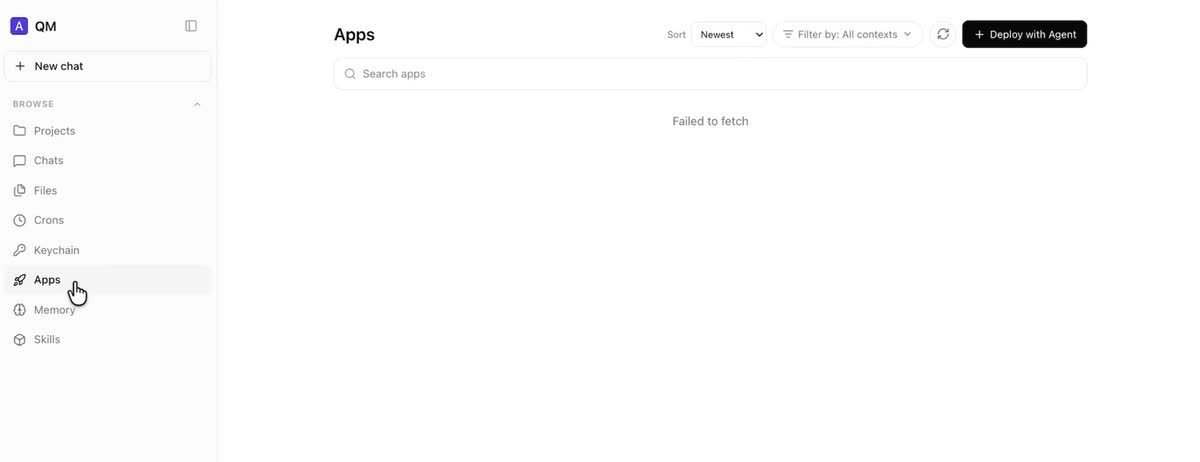Click the Failed to fetch message
The height and width of the screenshot is (462, 1200).
710,121
